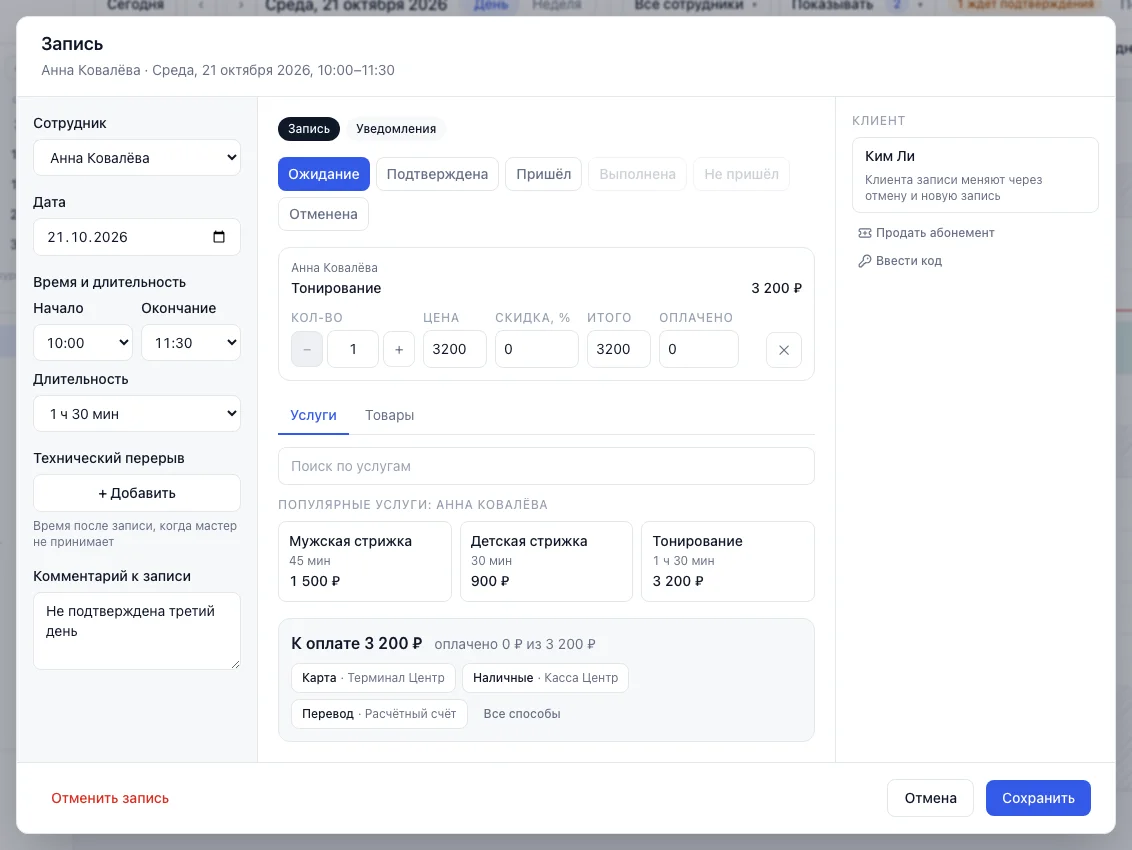The height and width of the screenshot is (850, 1132).
Task: Click the Кол-во quantity input
Action: pyautogui.click(x=353, y=350)
